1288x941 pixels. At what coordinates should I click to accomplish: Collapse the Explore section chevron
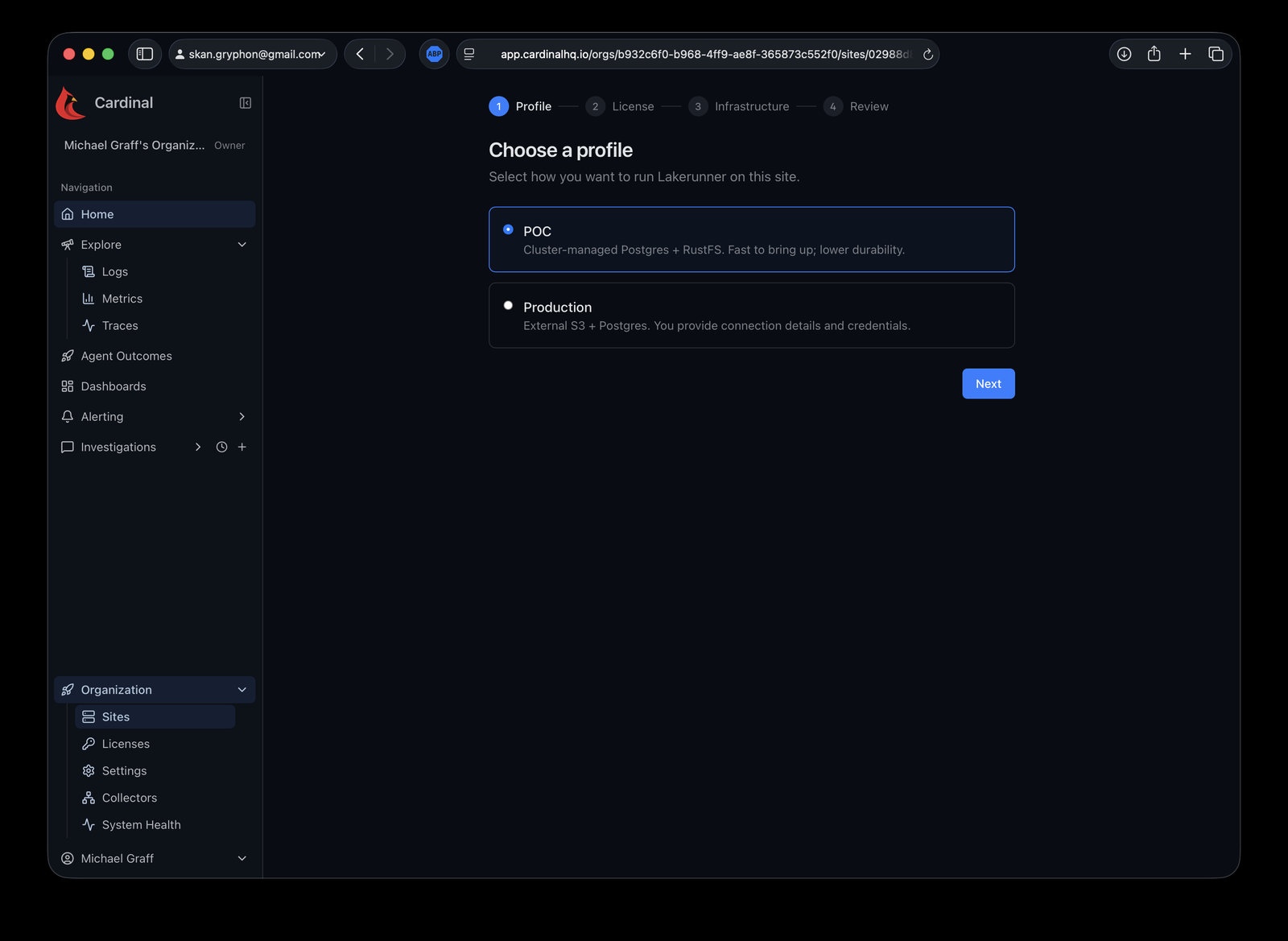point(242,245)
